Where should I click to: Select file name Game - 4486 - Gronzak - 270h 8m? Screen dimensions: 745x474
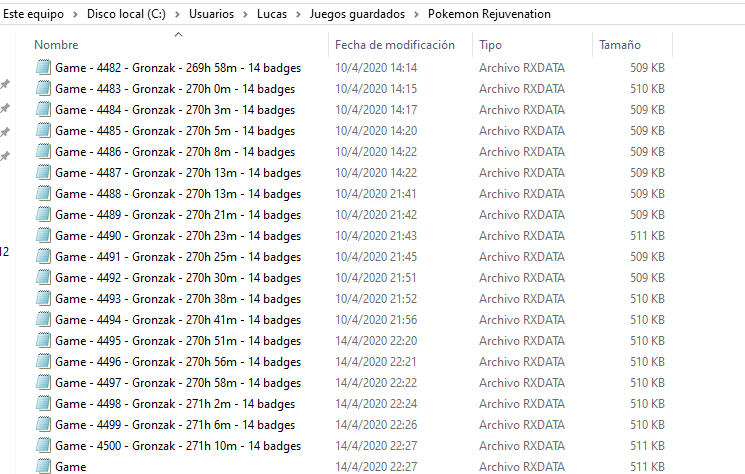coord(175,152)
